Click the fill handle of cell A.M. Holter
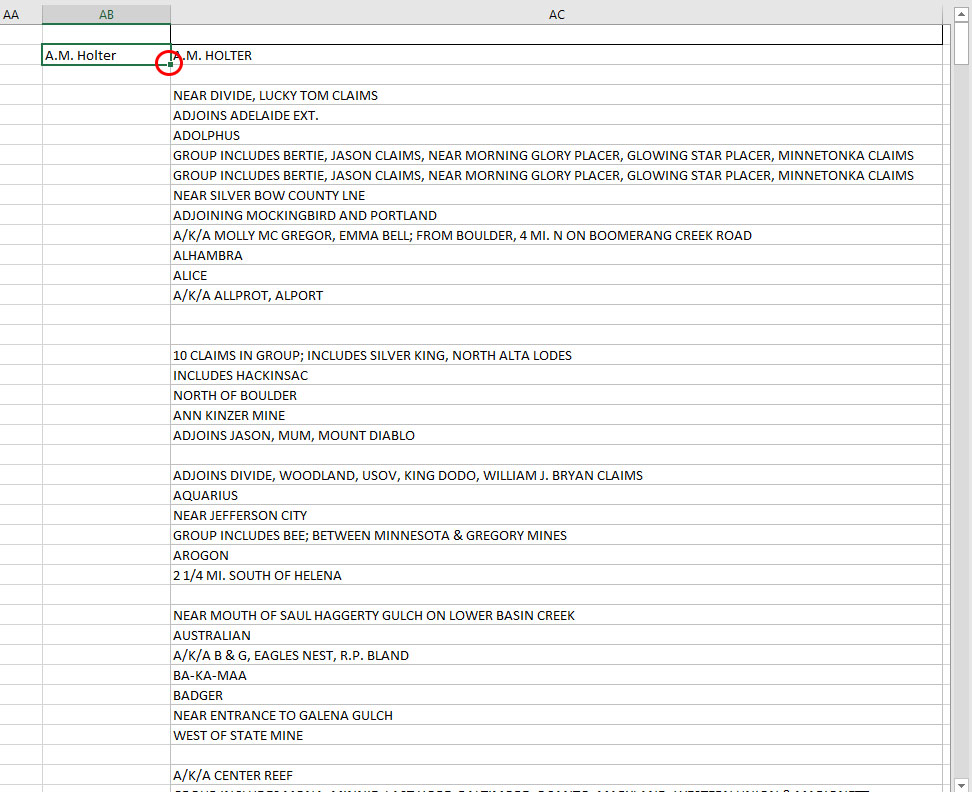 (x=170, y=65)
